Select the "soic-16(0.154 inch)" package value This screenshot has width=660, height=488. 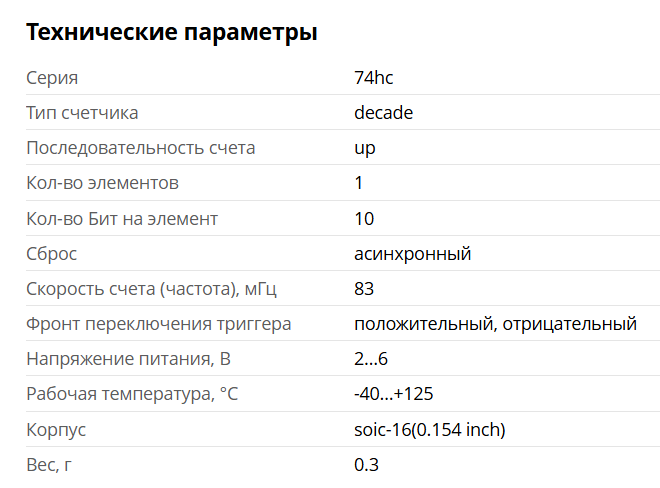pyautogui.click(x=430, y=429)
